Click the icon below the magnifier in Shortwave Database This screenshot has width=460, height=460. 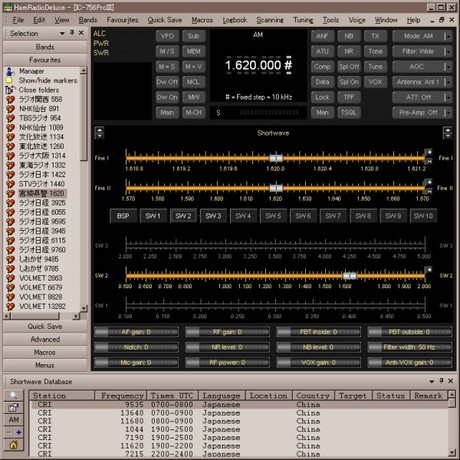tap(13, 407)
